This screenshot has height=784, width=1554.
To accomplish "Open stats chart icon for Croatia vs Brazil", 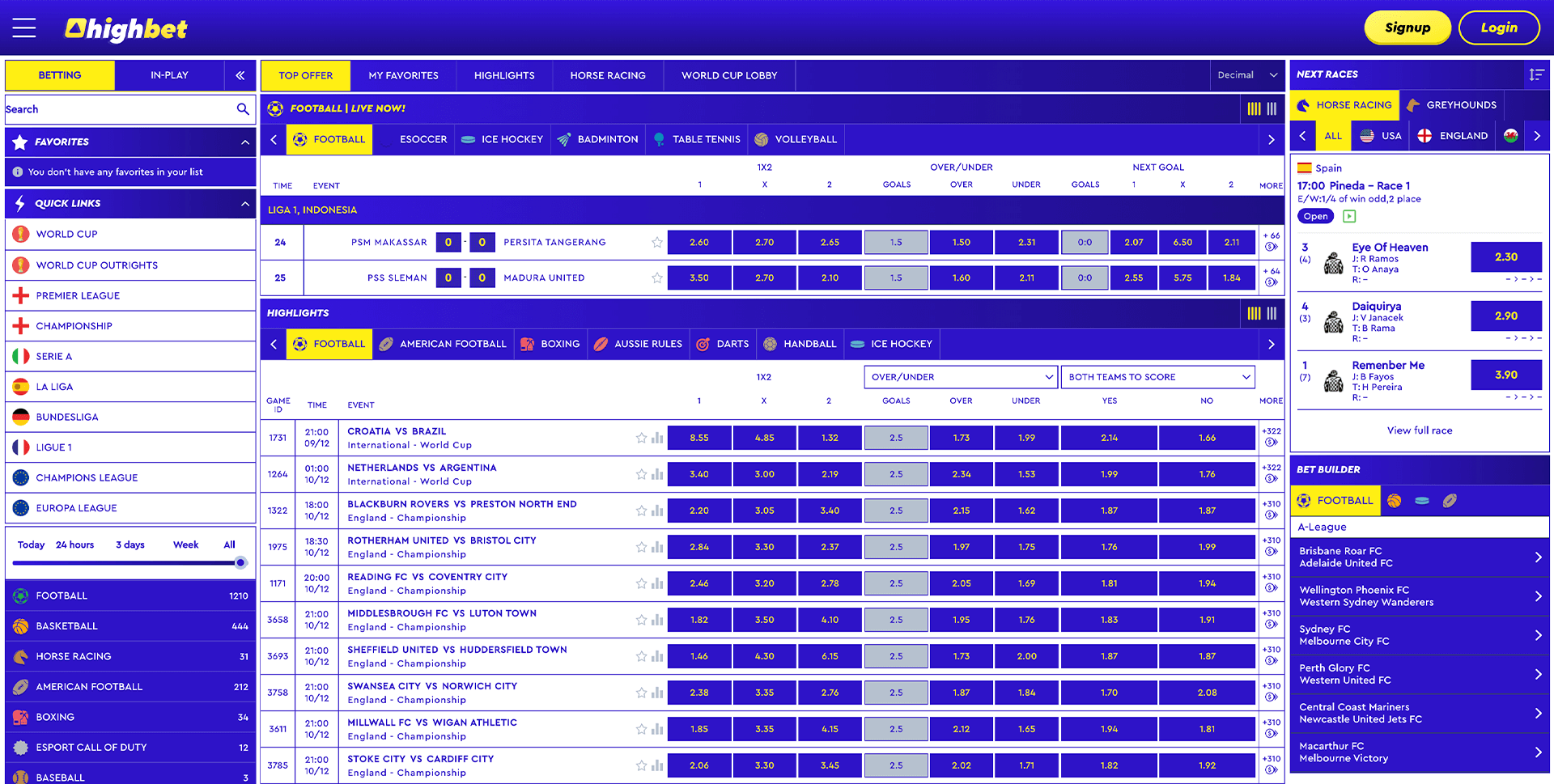I will [x=657, y=438].
